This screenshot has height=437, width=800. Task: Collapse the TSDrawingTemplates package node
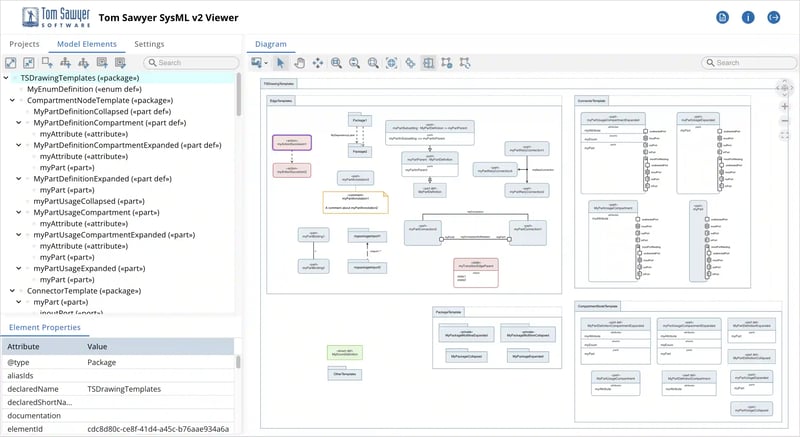point(6,78)
